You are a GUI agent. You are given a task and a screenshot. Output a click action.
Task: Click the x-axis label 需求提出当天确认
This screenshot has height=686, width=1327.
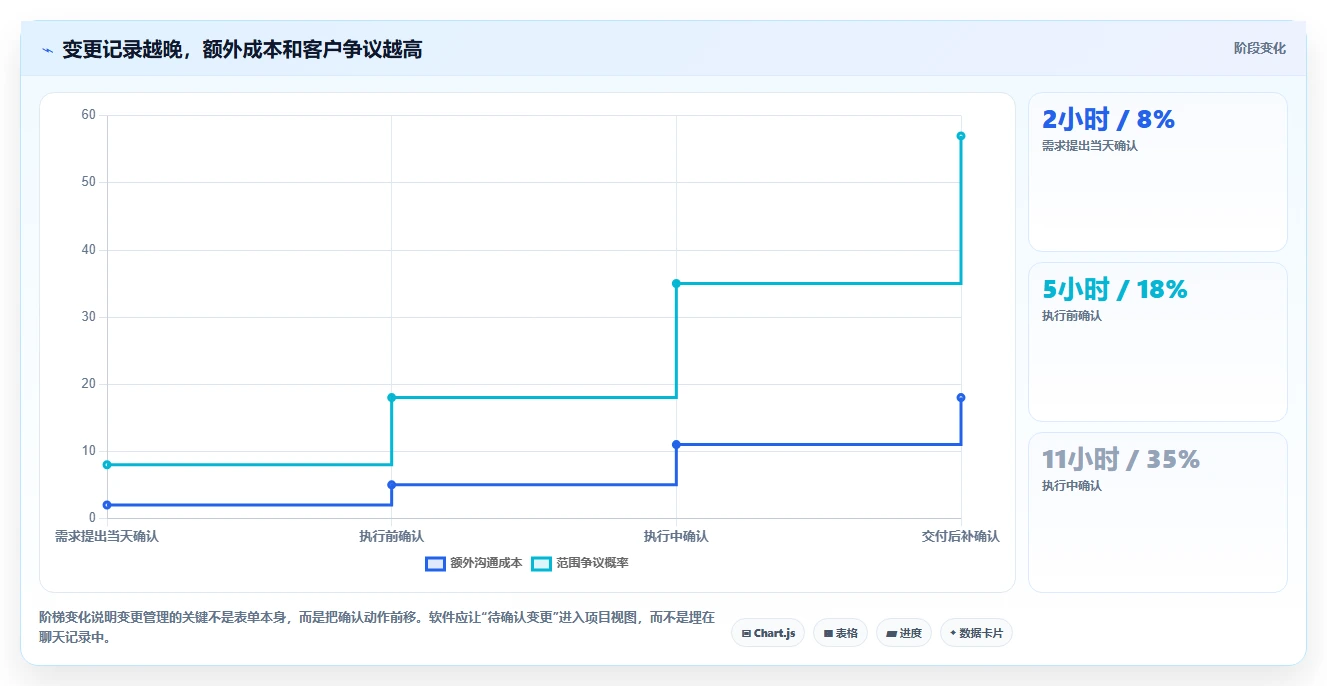[x=107, y=536]
